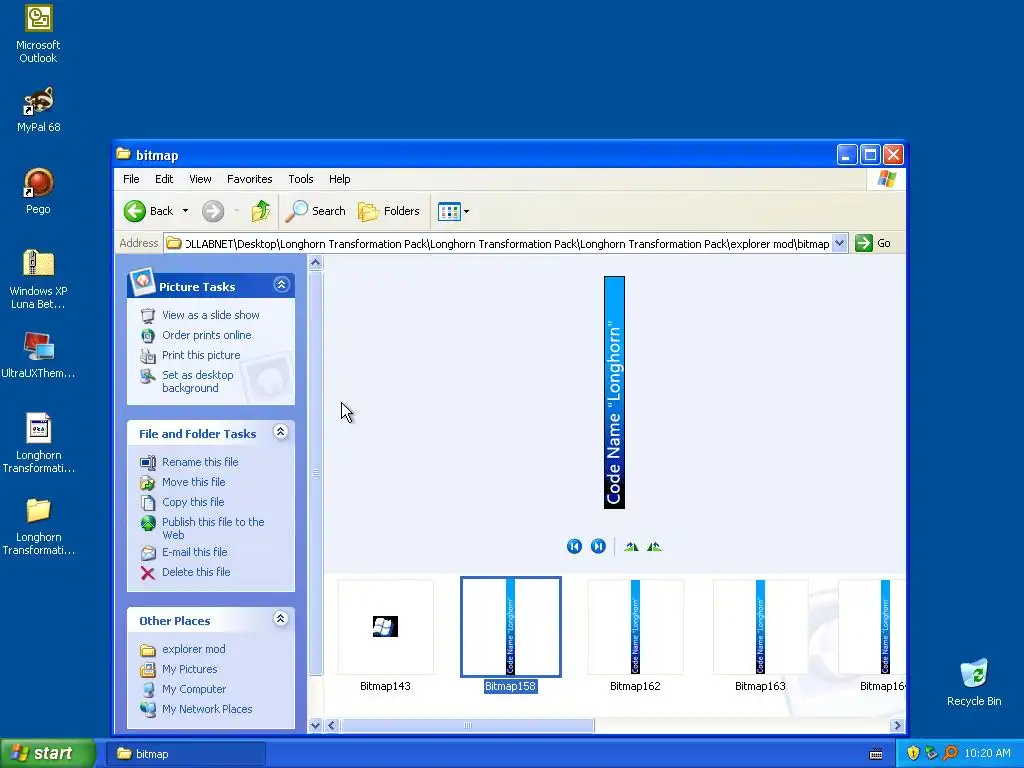Click Rename this file
This screenshot has height=768, width=1024.
coord(200,462)
